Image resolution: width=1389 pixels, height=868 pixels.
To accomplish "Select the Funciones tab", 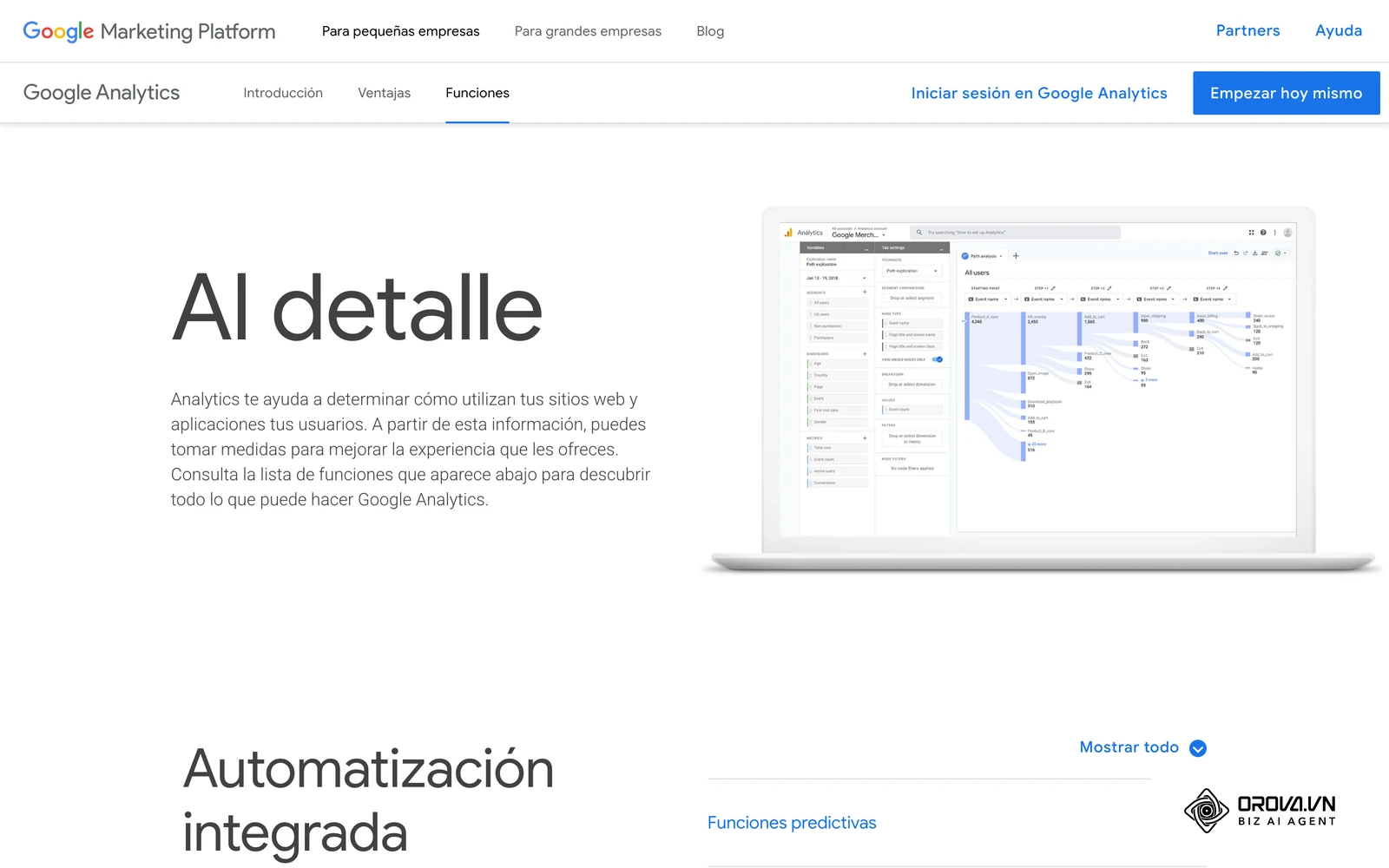I will 477,93.
